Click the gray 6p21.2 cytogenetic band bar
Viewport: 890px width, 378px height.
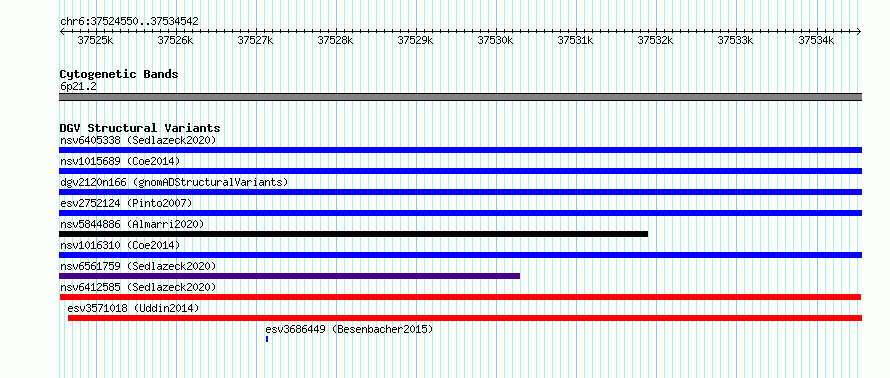460,96
